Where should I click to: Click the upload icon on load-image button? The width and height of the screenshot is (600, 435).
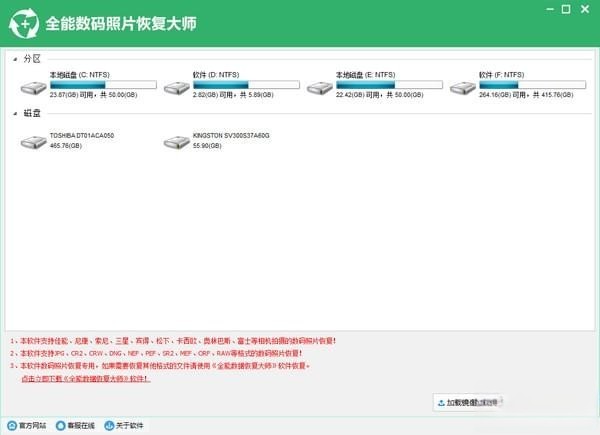coord(441,403)
